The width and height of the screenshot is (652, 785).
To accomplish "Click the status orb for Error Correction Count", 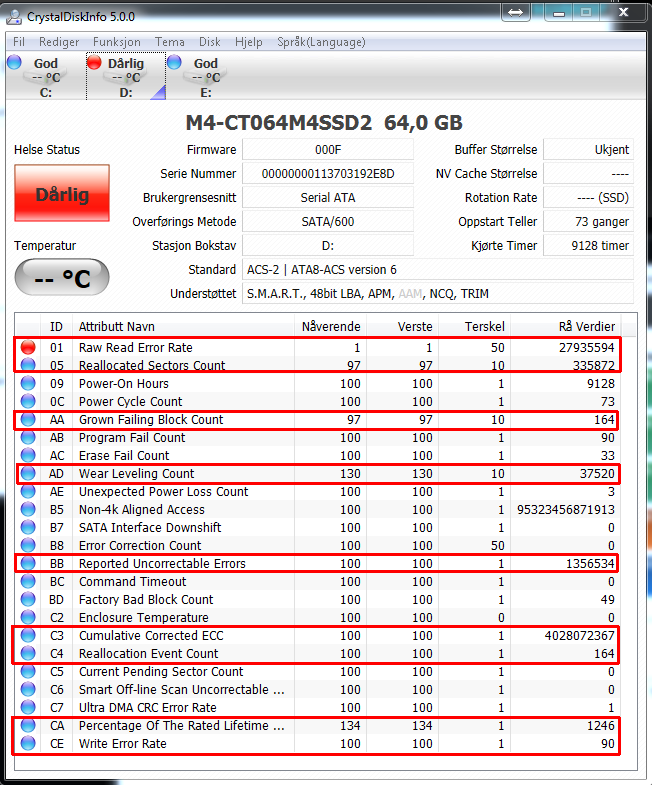I will (x=28, y=545).
